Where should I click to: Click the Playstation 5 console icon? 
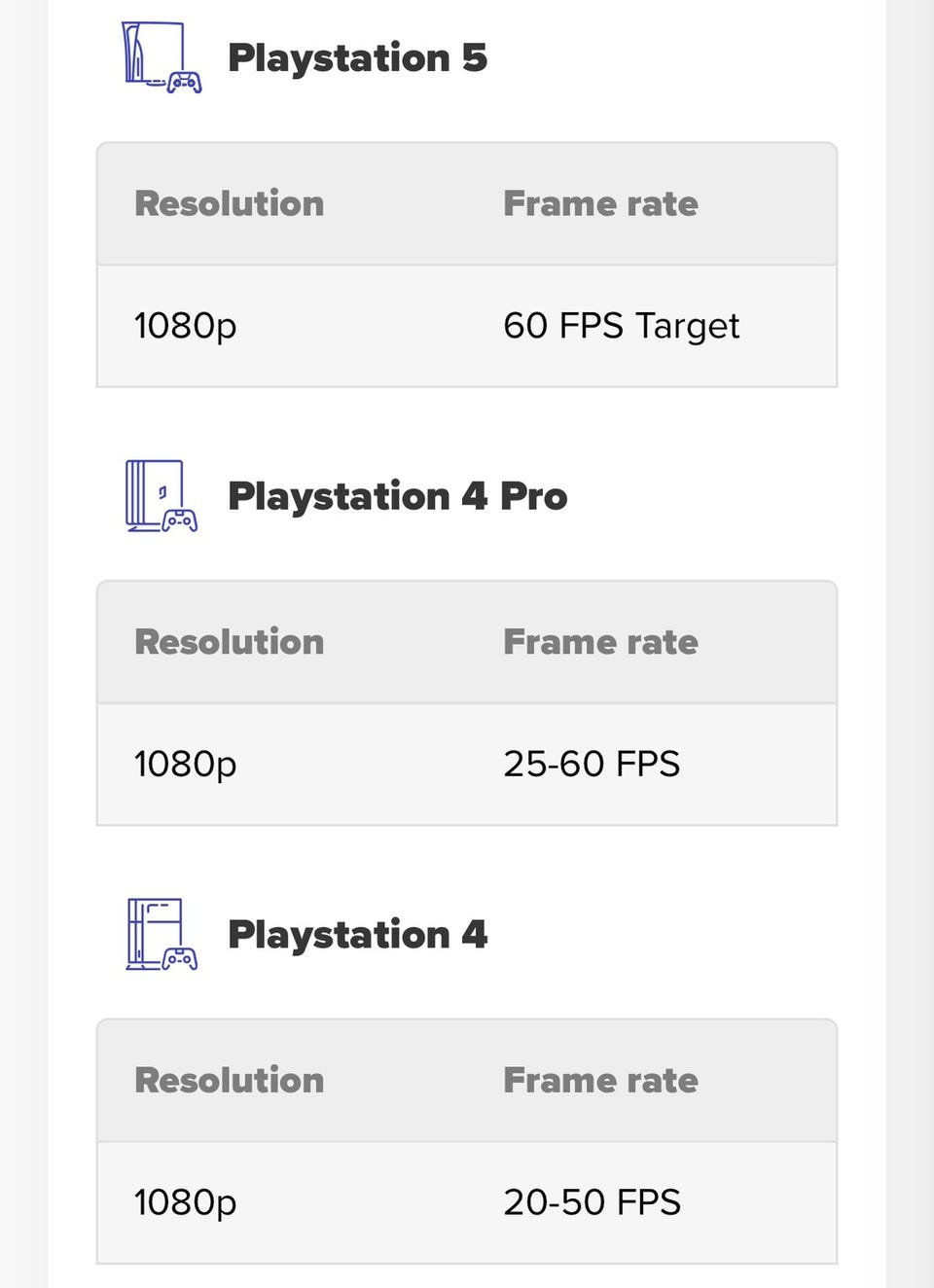click(x=156, y=55)
